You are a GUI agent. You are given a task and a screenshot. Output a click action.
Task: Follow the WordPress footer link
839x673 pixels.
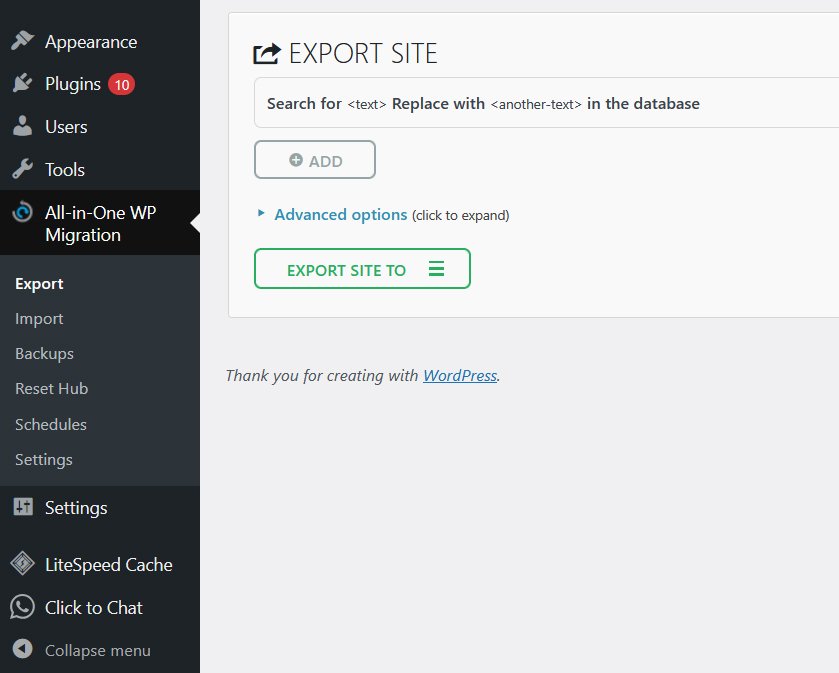(x=460, y=376)
